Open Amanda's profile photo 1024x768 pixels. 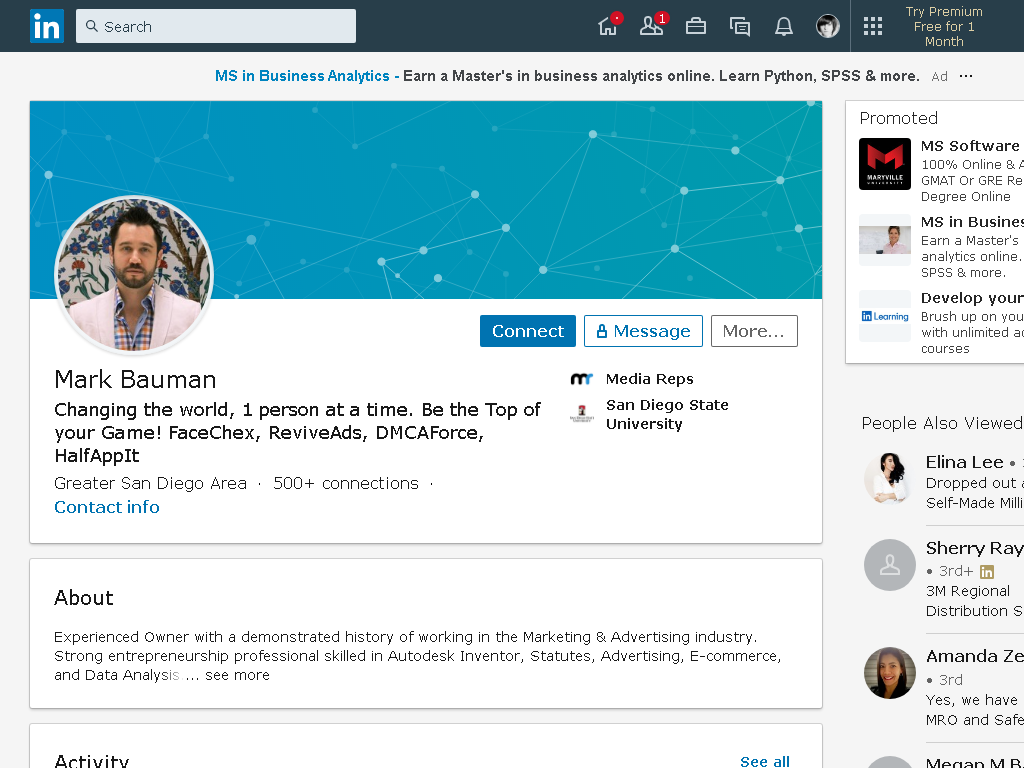tap(889, 673)
